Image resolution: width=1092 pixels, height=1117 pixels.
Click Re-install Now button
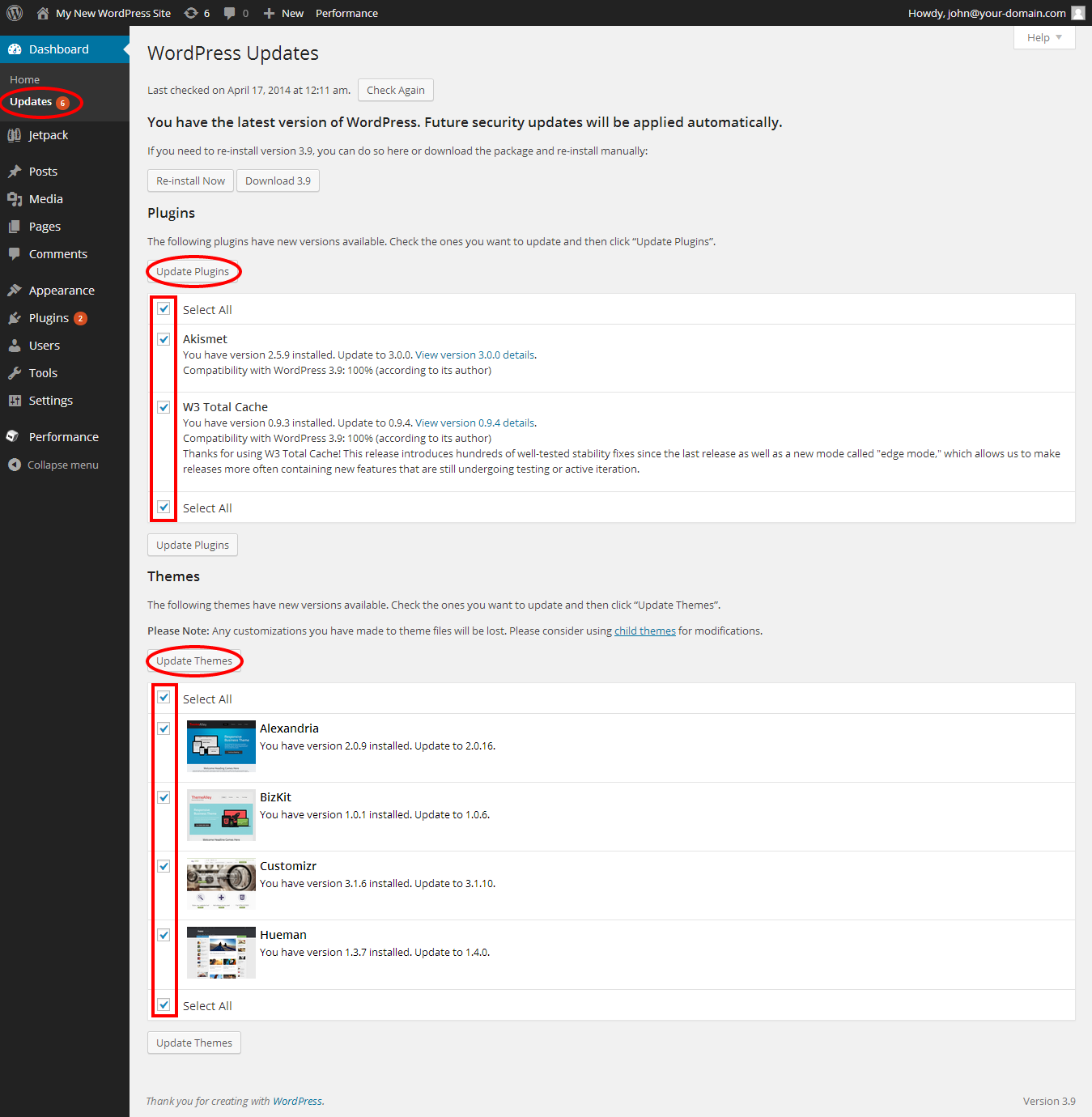click(191, 181)
